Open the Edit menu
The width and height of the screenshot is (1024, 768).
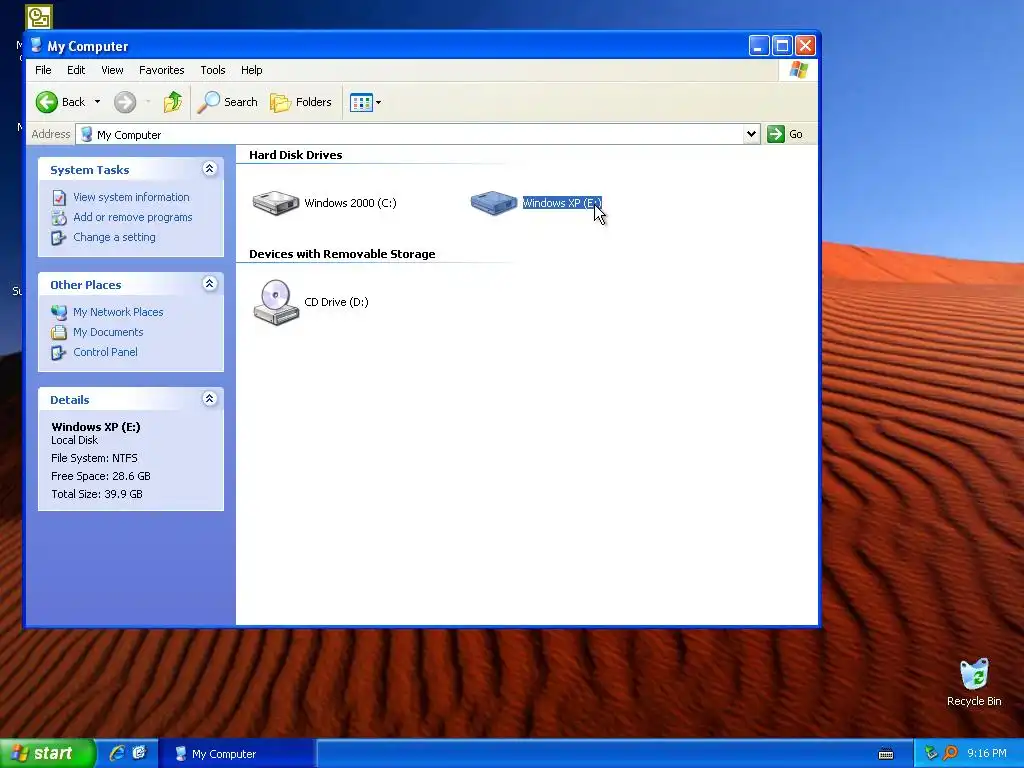coord(76,70)
